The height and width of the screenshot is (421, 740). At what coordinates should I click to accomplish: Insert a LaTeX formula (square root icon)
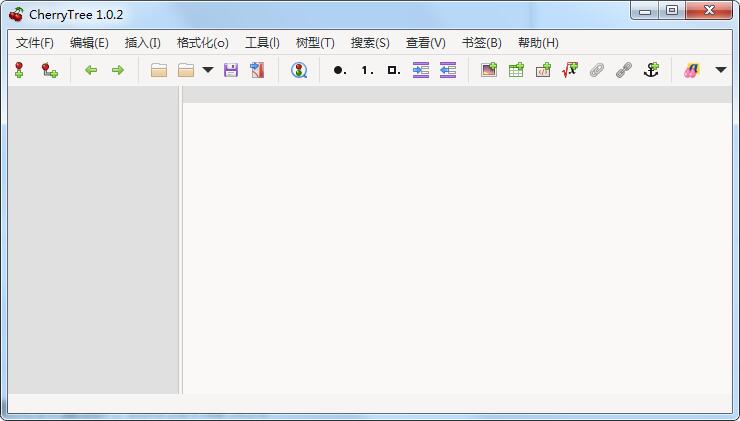tap(570, 70)
